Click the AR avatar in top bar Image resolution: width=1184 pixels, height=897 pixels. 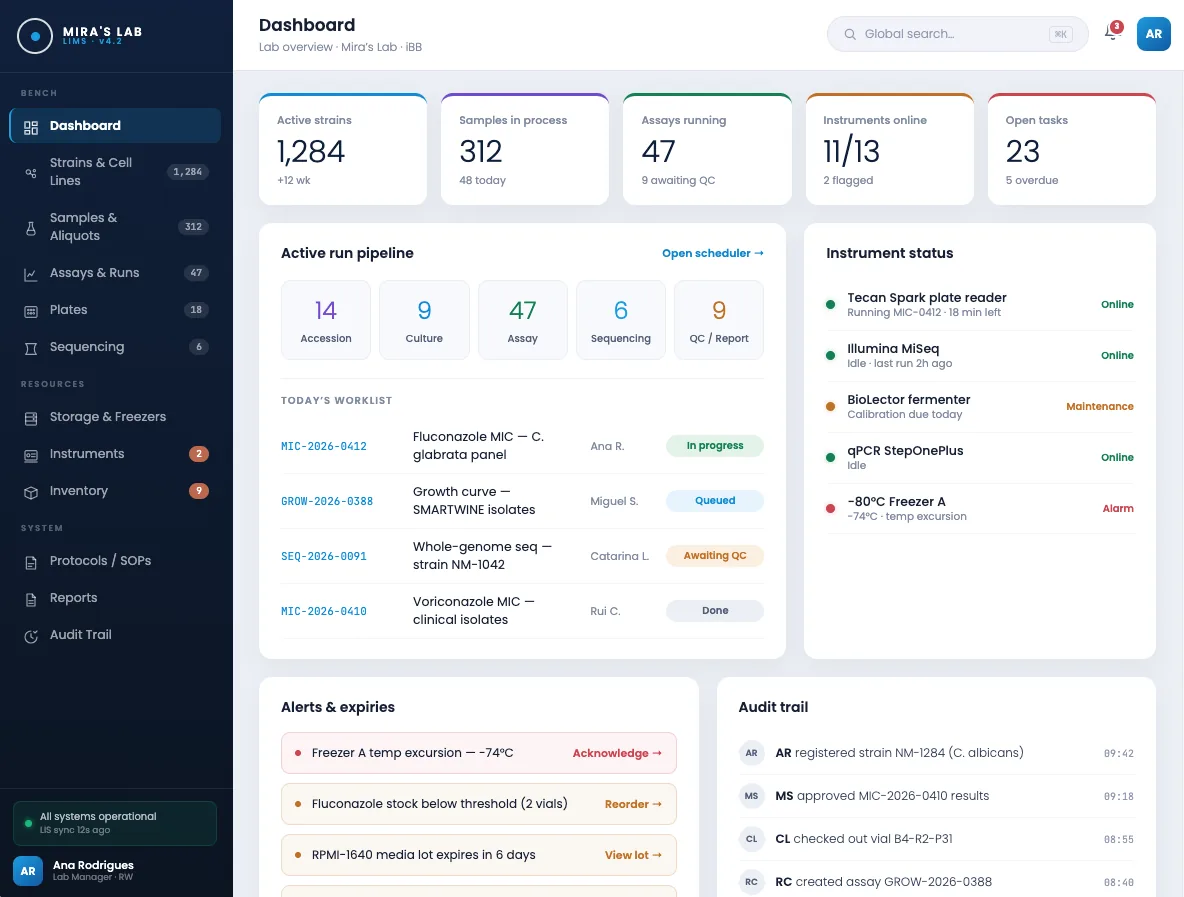1153,34
